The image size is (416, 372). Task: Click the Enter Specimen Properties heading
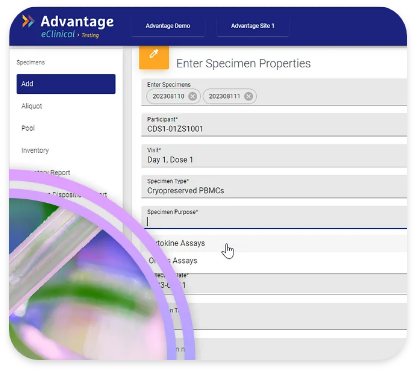[x=243, y=63]
